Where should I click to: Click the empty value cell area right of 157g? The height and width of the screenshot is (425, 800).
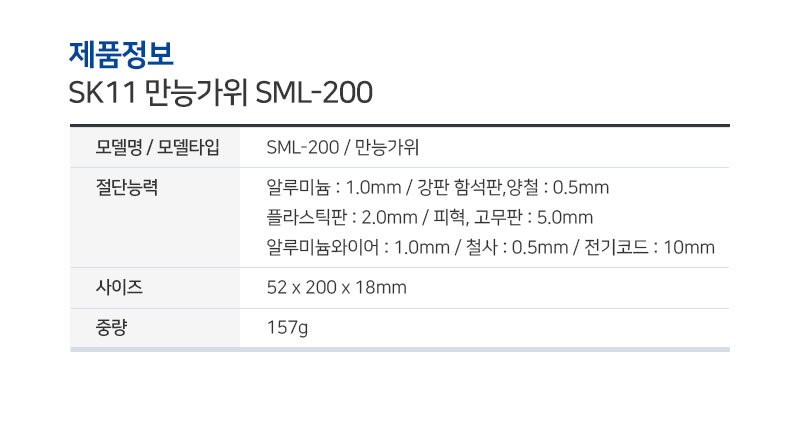coord(518,328)
